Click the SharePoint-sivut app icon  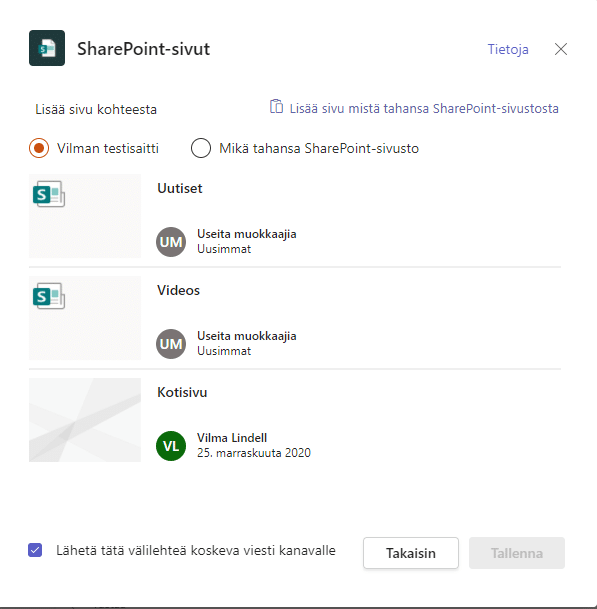point(47,48)
